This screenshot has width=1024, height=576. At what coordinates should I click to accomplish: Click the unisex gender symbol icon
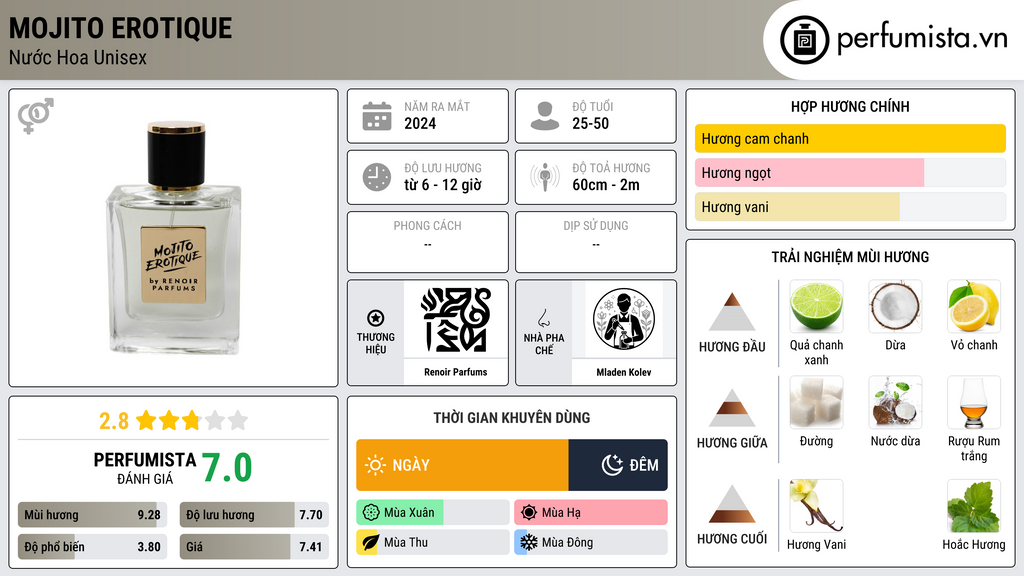36,116
